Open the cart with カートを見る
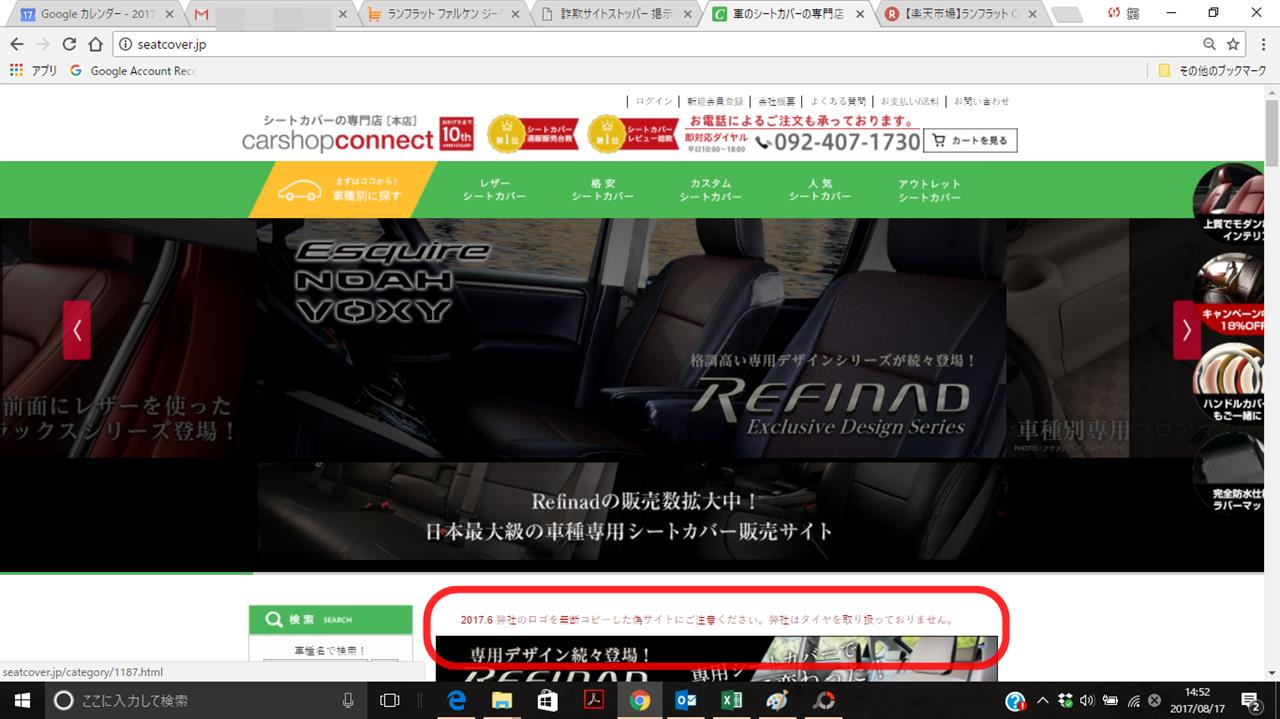 click(970, 141)
